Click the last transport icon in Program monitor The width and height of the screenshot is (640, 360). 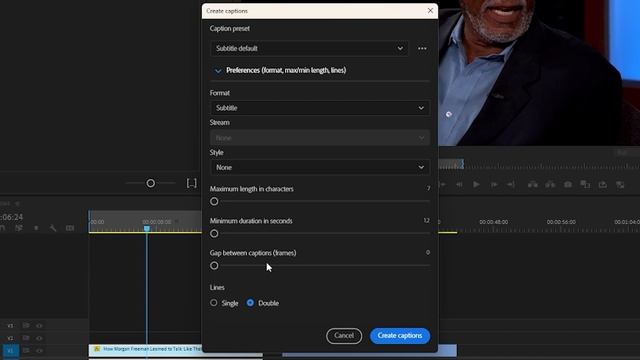(620, 184)
